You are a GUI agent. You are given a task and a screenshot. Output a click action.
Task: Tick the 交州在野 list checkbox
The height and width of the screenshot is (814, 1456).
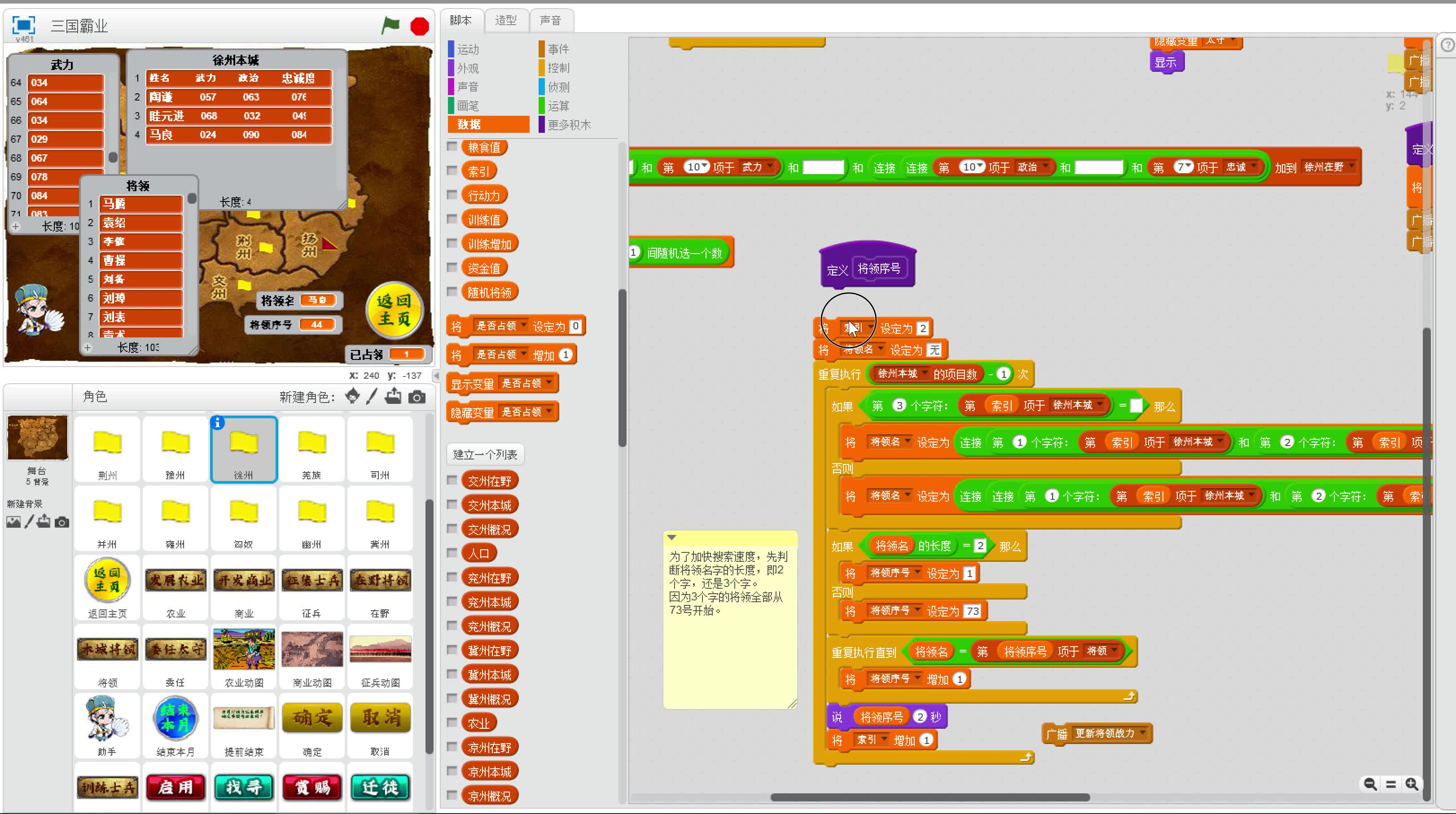452,481
